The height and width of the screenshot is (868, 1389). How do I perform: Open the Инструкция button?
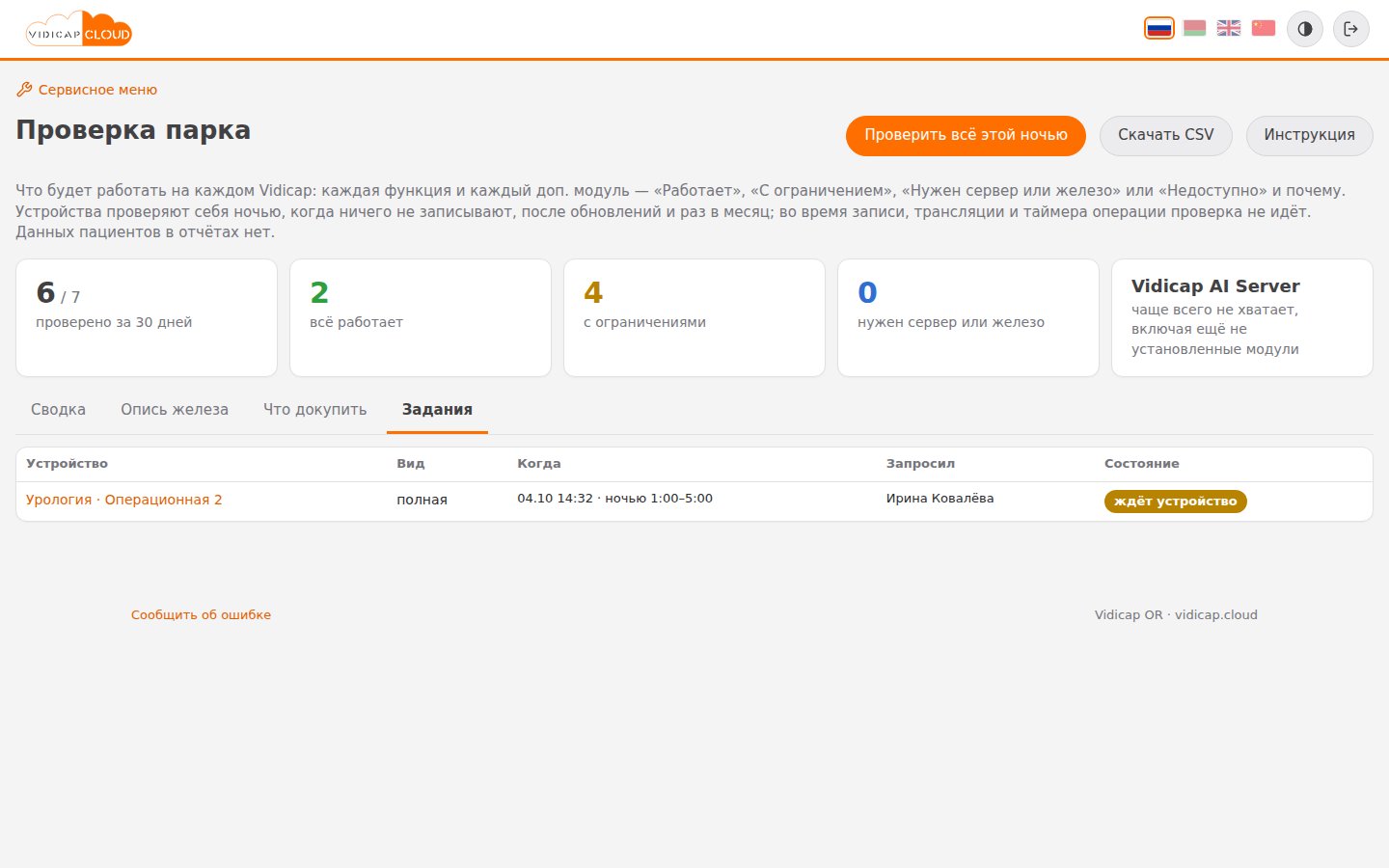1310,135
